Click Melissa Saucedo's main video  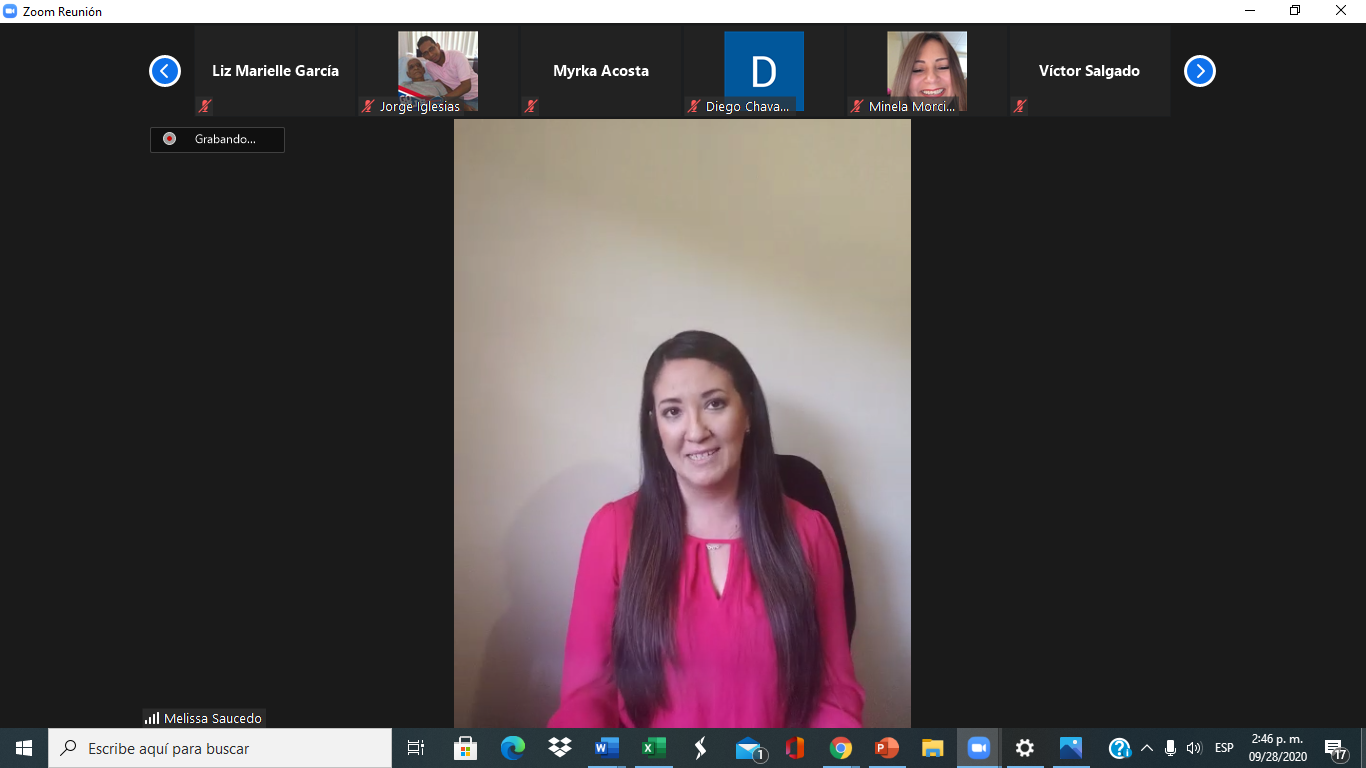pyautogui.click(x=682, y=423)
